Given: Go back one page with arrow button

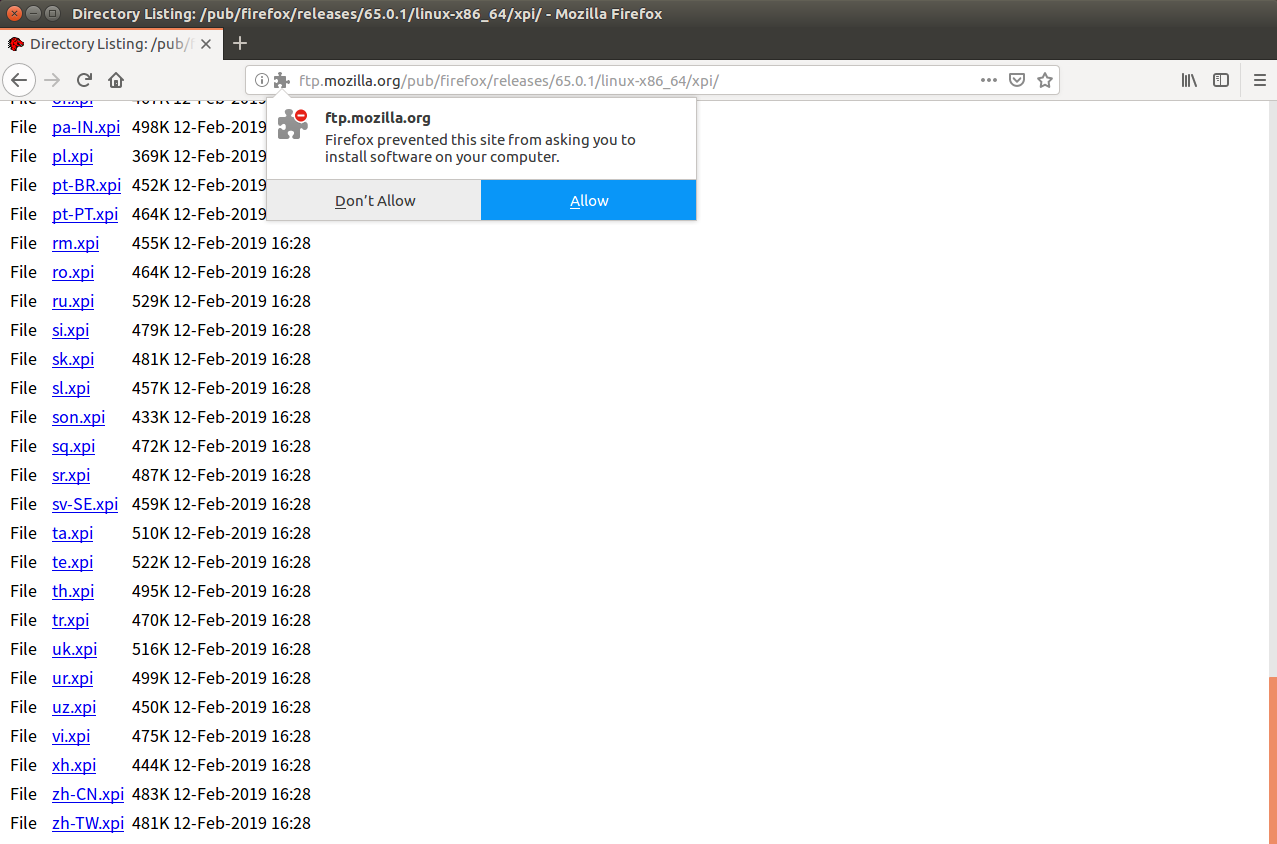Looking at the screenshot, I should point(19,80).
